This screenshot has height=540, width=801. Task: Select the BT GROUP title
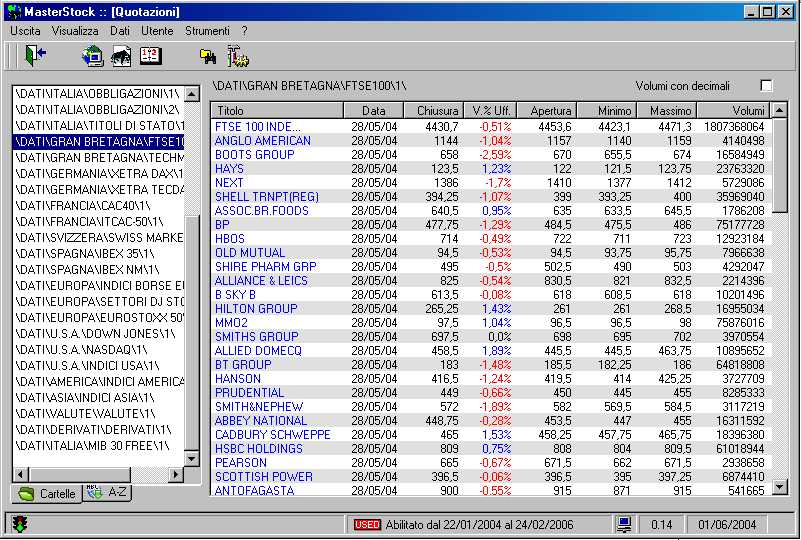243,365
